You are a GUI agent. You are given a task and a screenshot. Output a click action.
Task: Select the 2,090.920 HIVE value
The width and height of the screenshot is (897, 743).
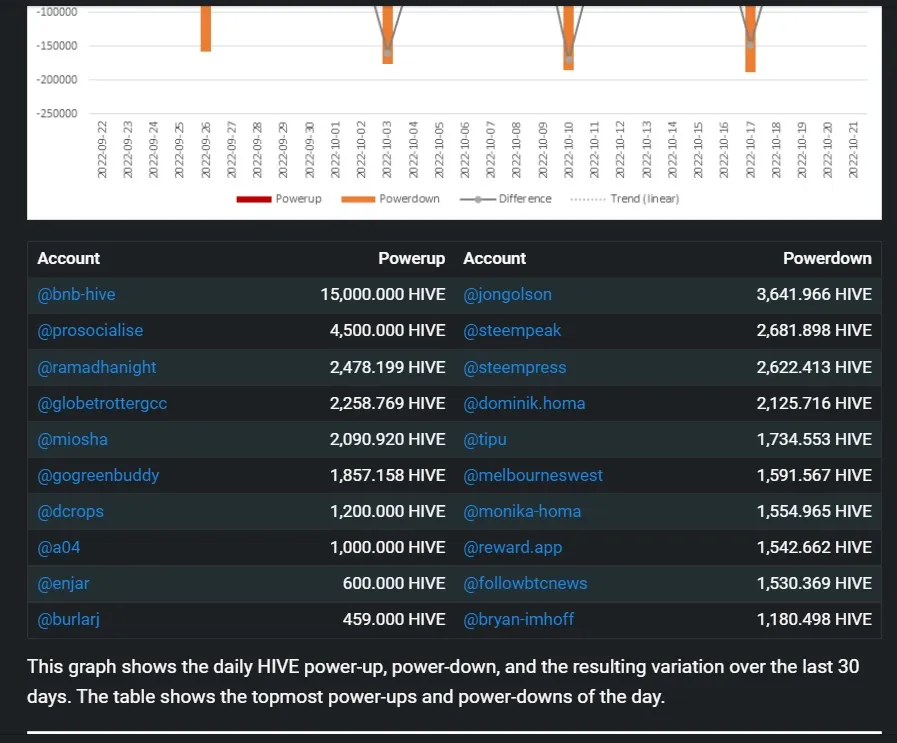[387, 439]
